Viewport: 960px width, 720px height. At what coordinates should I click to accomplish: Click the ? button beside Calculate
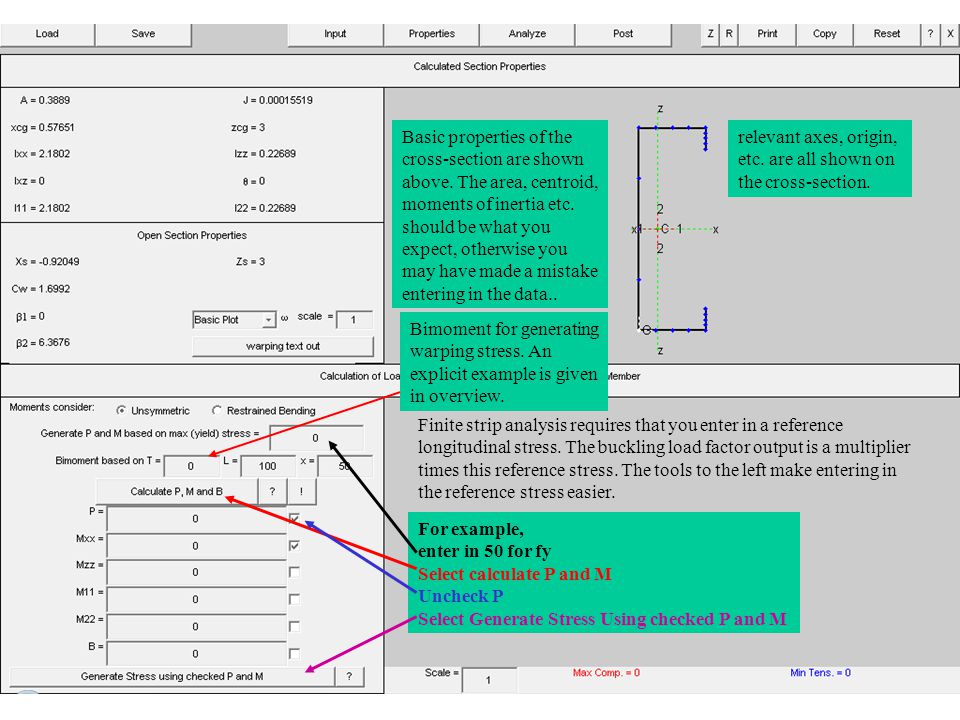click(x=272, y=492)
